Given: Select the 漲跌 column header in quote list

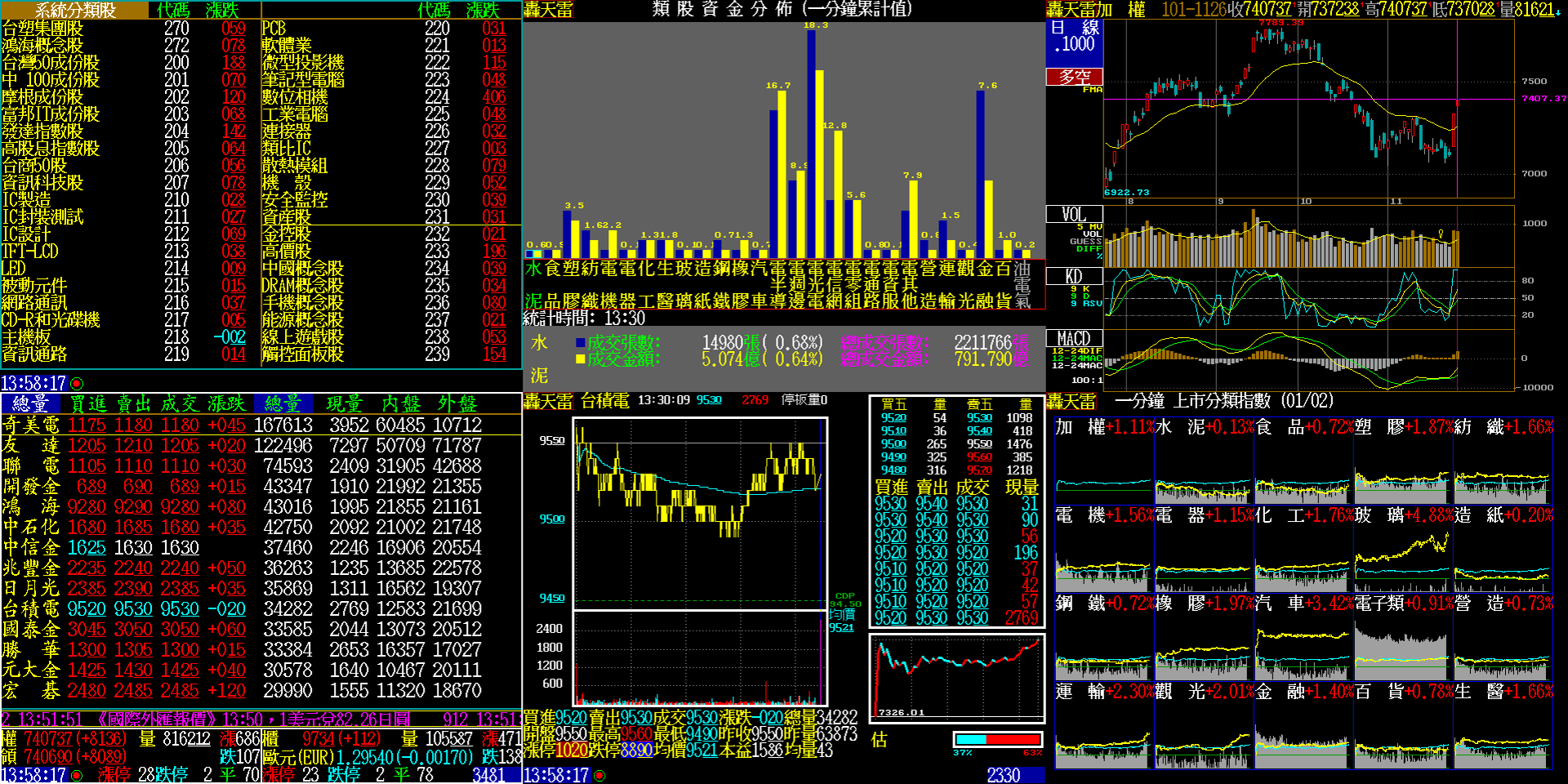Looking at the screenshot, I should [x=226, y=403].
